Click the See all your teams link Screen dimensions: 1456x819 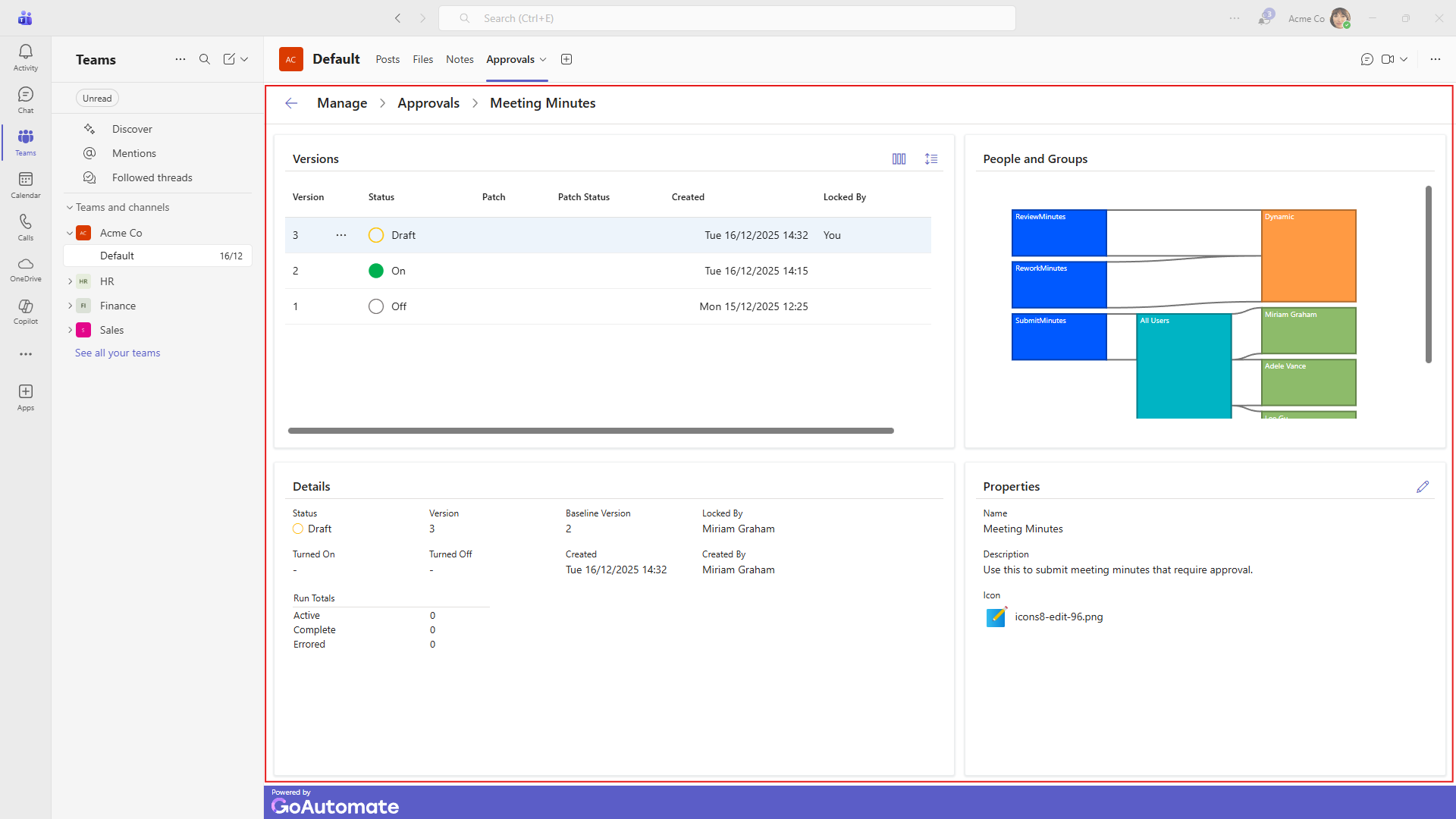pyautogui.click(x=118, y=353)
